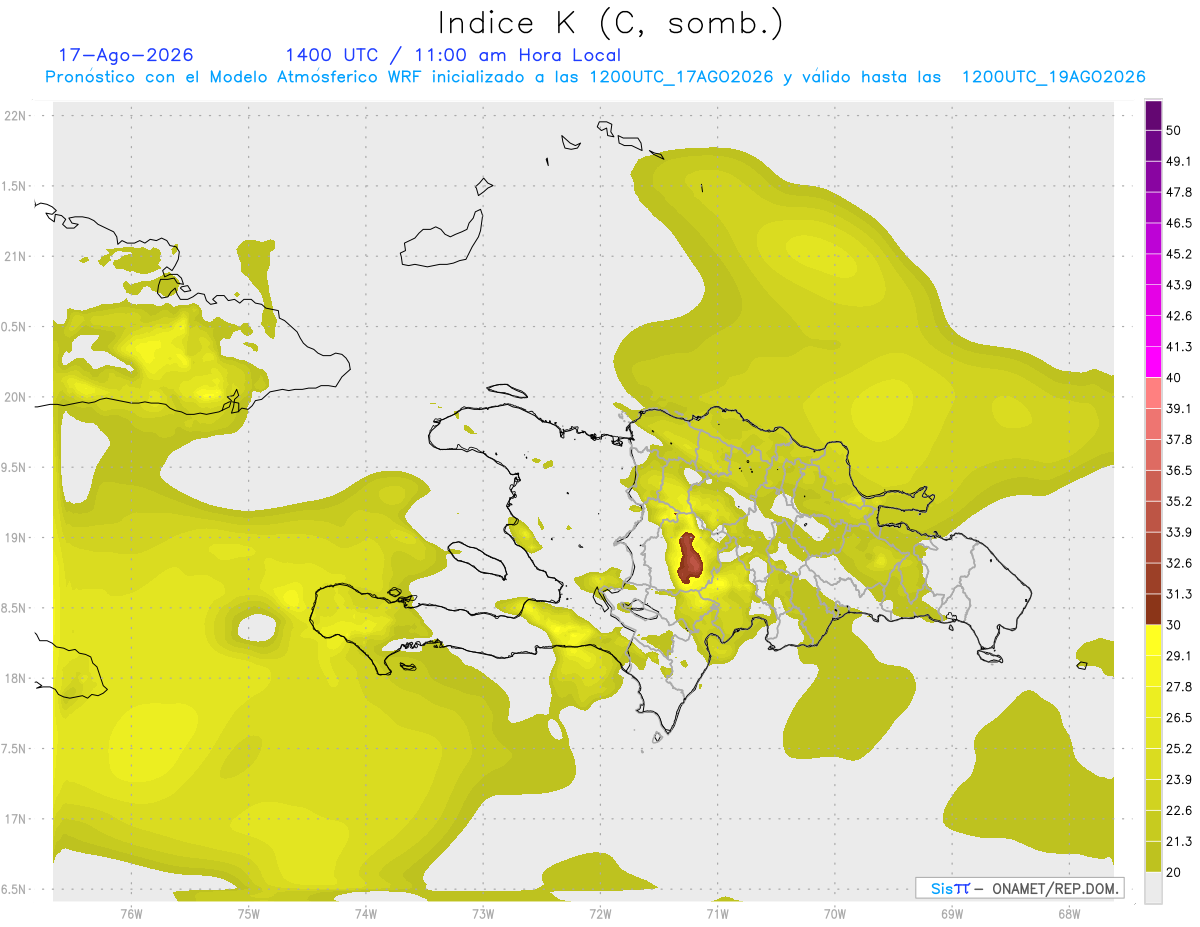The height and width of the screenshot is (927, 1200).
Task: Click the red-brown K-index peak over Hispaniola
Action: (x=690, y=559)
